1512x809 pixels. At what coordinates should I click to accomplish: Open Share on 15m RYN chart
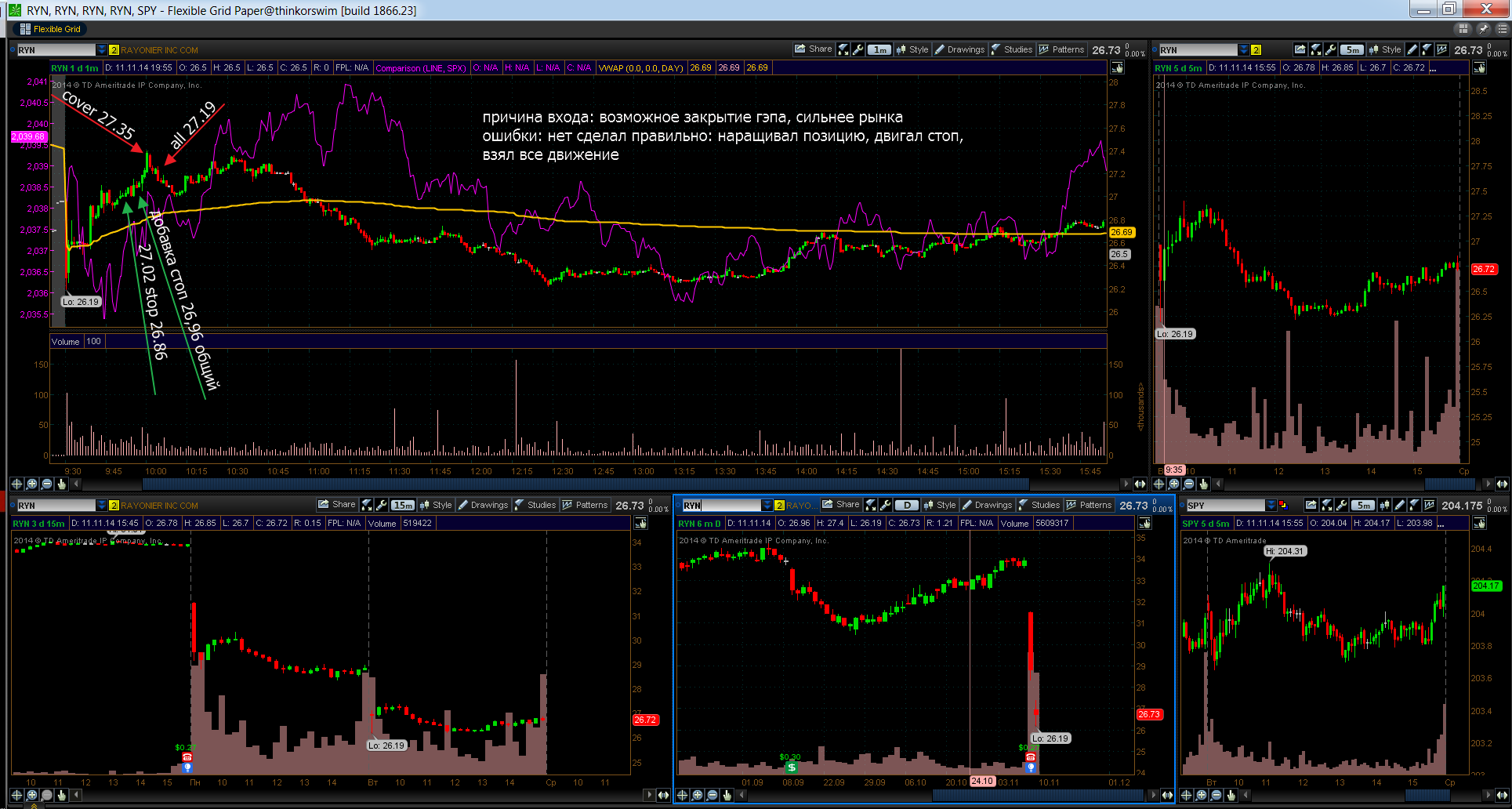click(335, 505)
